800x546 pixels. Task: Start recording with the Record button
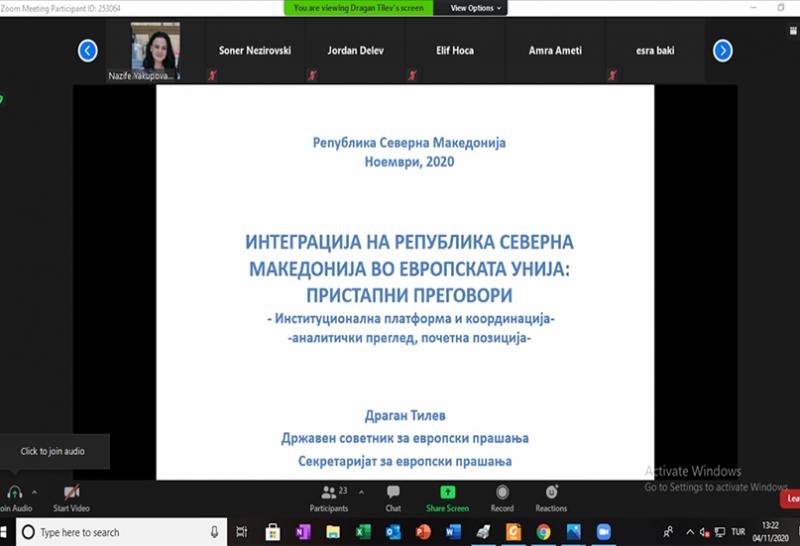tap(502, 492)
